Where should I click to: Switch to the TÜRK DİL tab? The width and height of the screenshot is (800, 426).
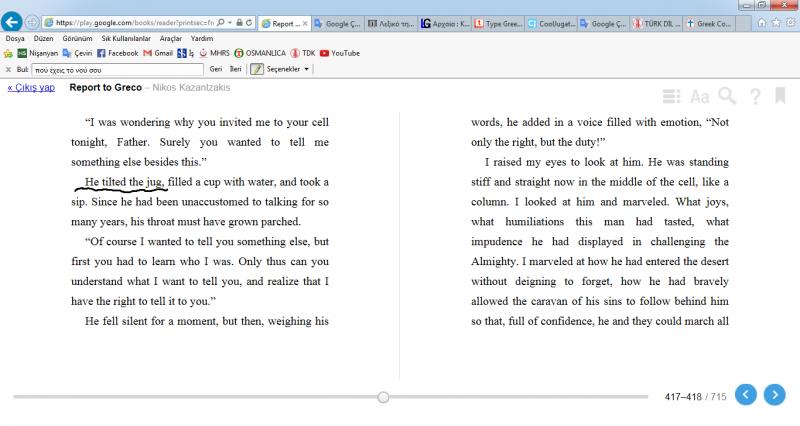coord(656,23)
